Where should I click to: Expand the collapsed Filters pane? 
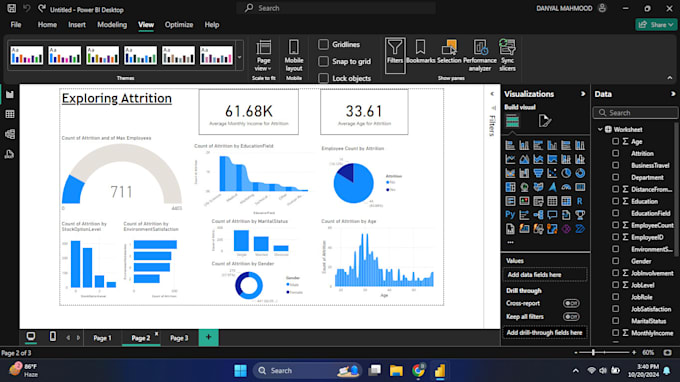492,94
